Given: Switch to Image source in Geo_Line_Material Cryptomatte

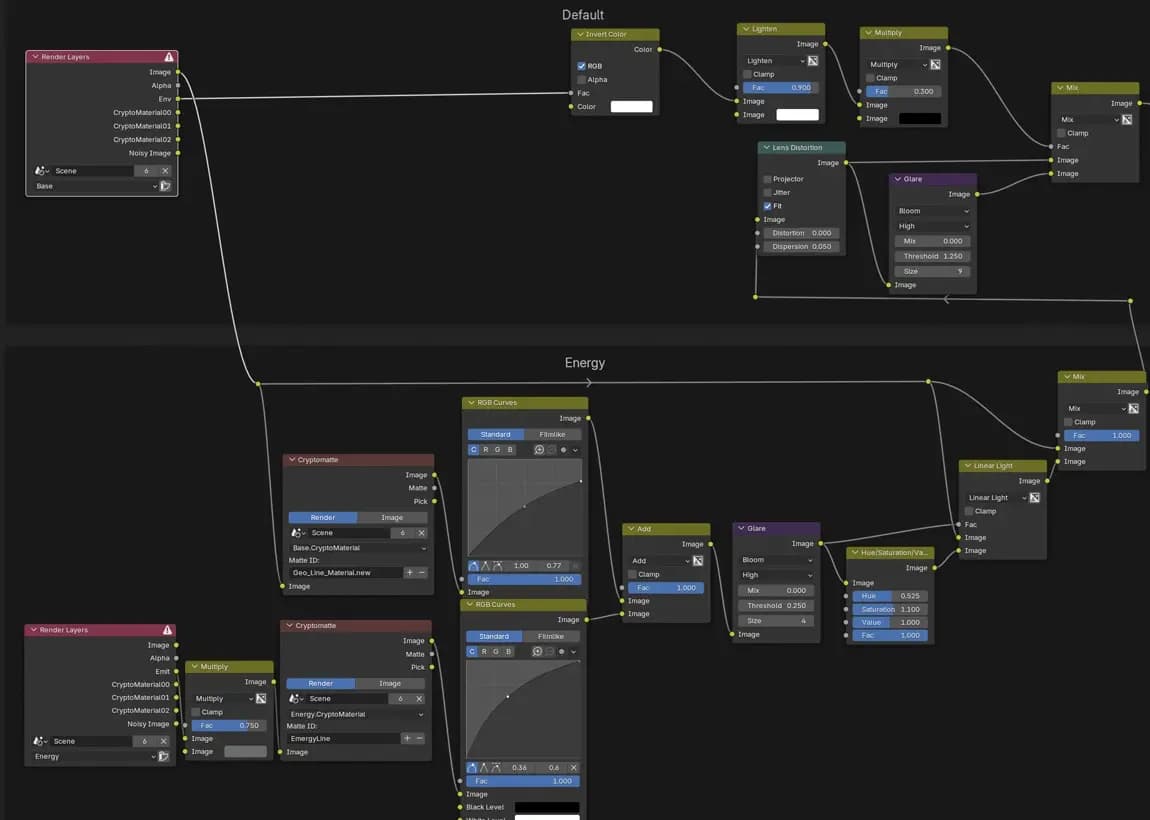Looking at the screenshot, I should pyautogui.click(x=392, y=517).
